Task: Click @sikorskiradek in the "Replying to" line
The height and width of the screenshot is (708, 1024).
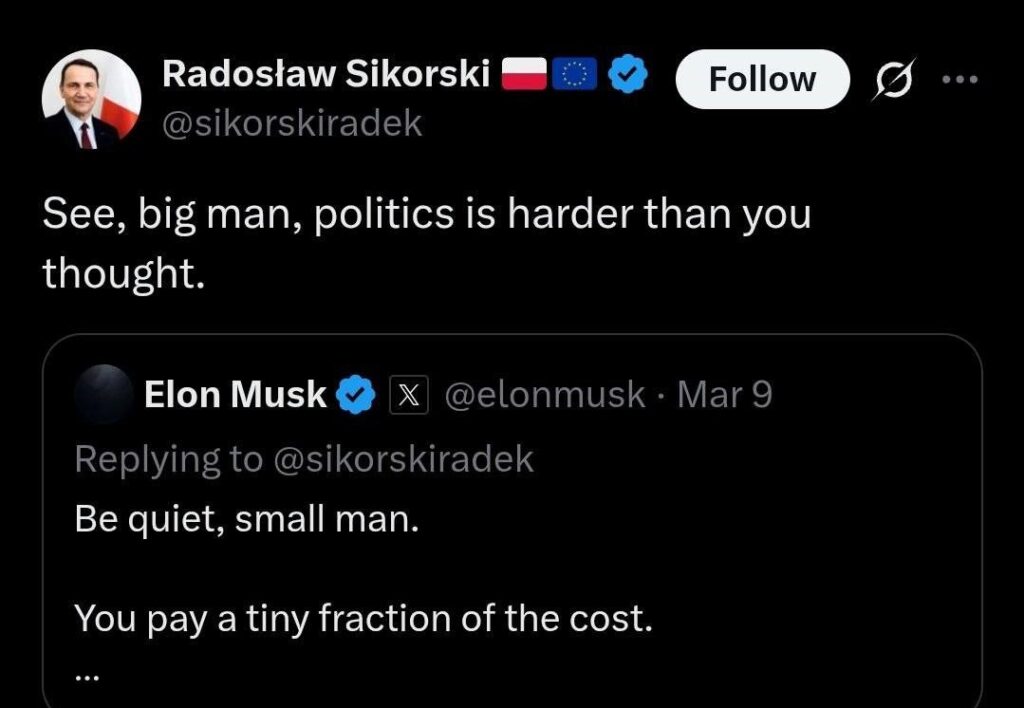Action: pyautogui.click(x=403, y=459)
